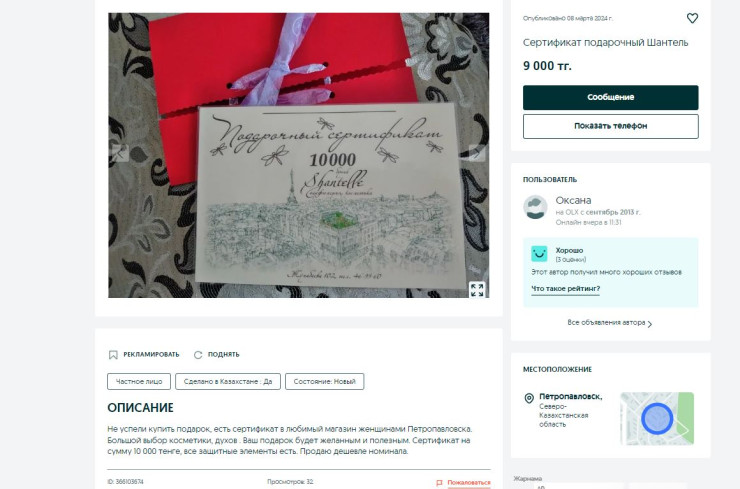Reveal number with Показать телефон
The height and width of the screenshot is (489, 740).
pos(610,126)
